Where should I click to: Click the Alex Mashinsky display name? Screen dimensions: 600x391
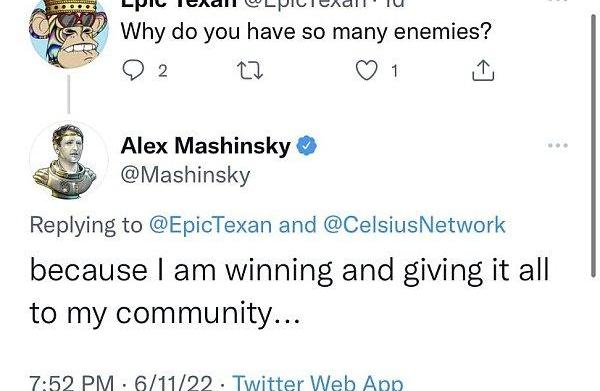[x=206, y=146]
